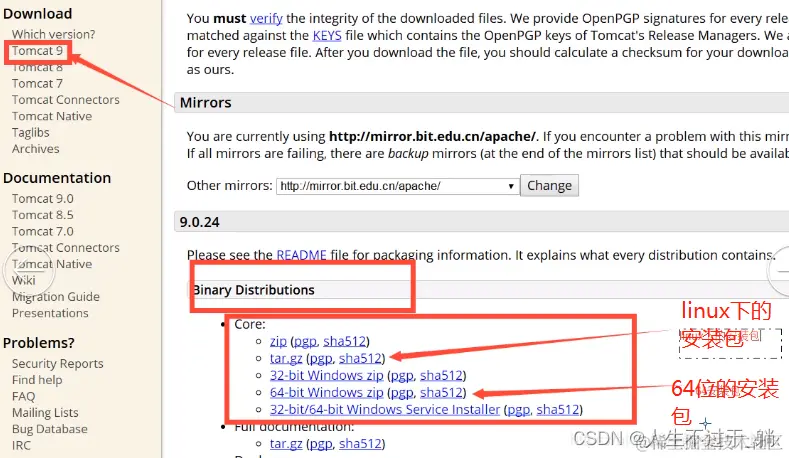Open the Taglibs download link
Viewport: 789px width, 458px height.
[x=31, y=132]
